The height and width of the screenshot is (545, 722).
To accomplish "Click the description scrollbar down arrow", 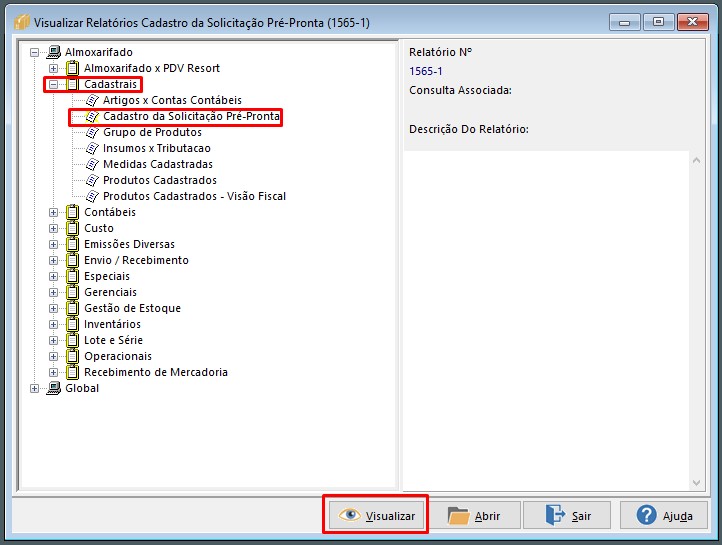I will point(696,482).
